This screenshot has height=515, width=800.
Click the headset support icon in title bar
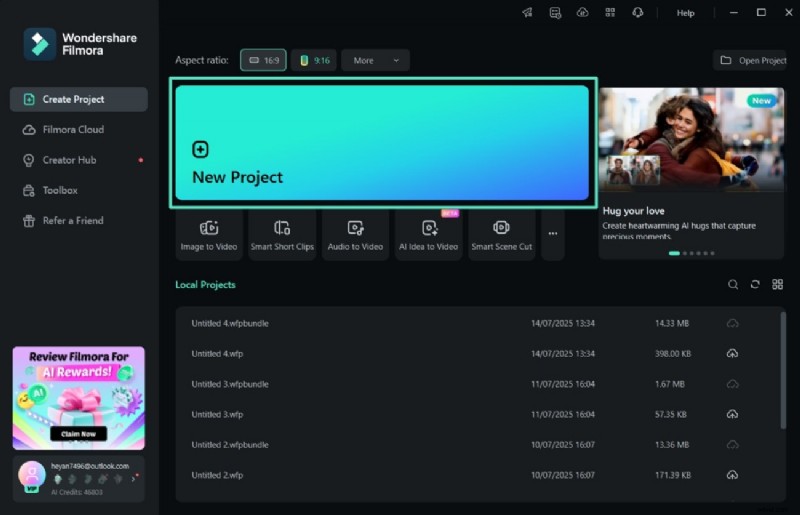(x=637, y=13)
